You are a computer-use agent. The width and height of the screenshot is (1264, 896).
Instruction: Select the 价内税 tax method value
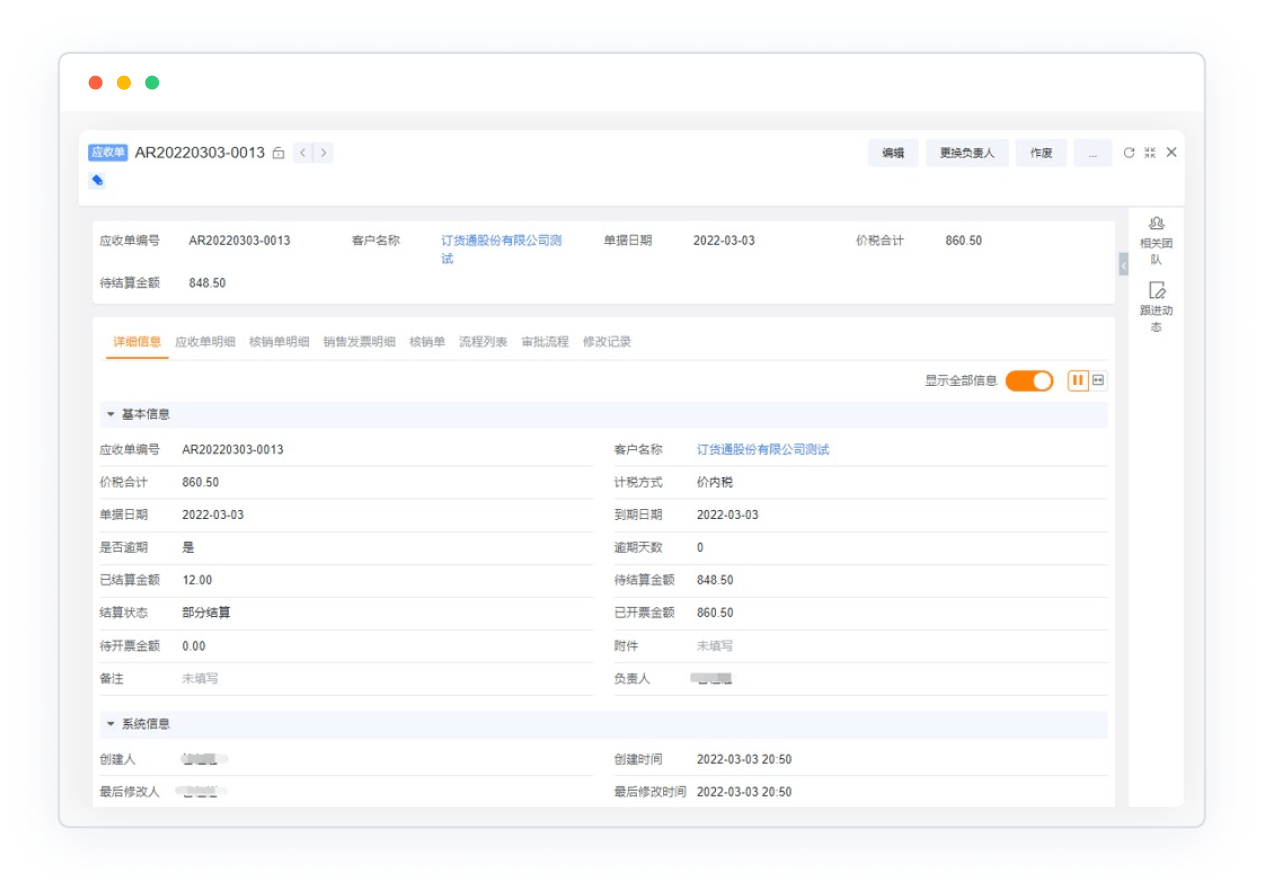click(714, 482)
